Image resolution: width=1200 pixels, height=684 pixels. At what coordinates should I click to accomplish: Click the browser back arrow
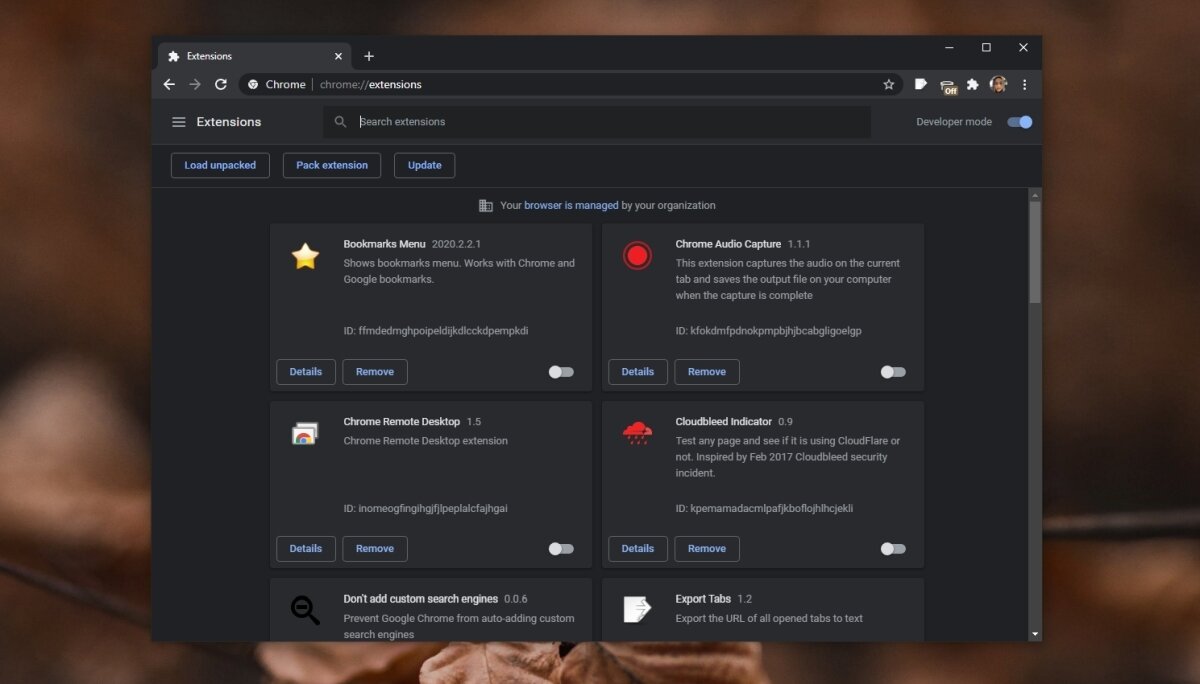click(x=169, y=85)
